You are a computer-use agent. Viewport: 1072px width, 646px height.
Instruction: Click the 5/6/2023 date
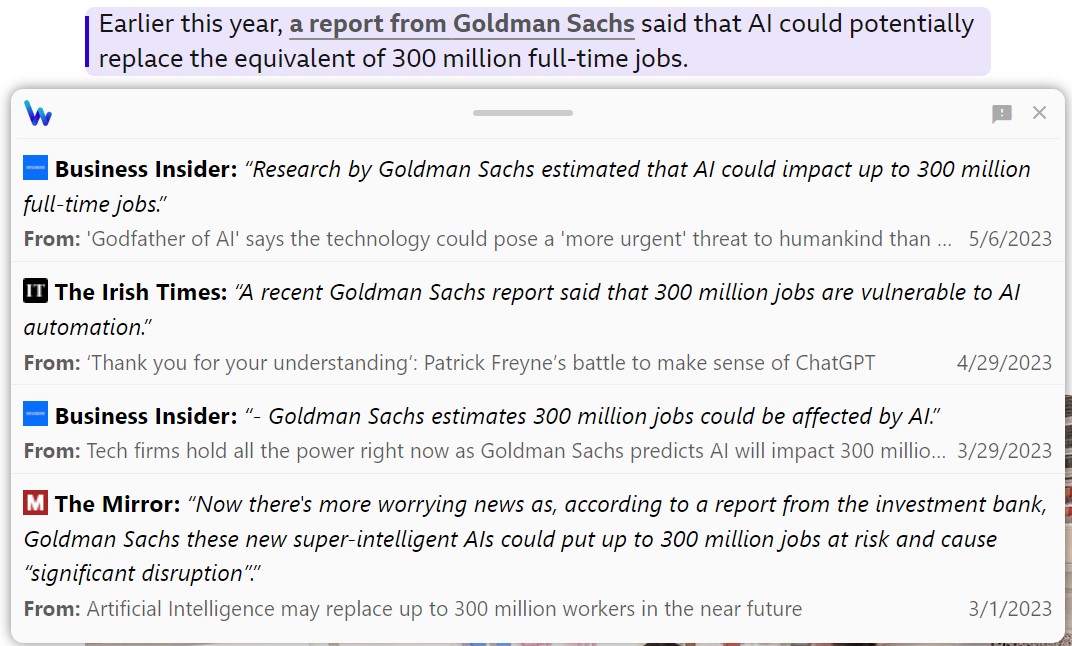click(1010, 239)
